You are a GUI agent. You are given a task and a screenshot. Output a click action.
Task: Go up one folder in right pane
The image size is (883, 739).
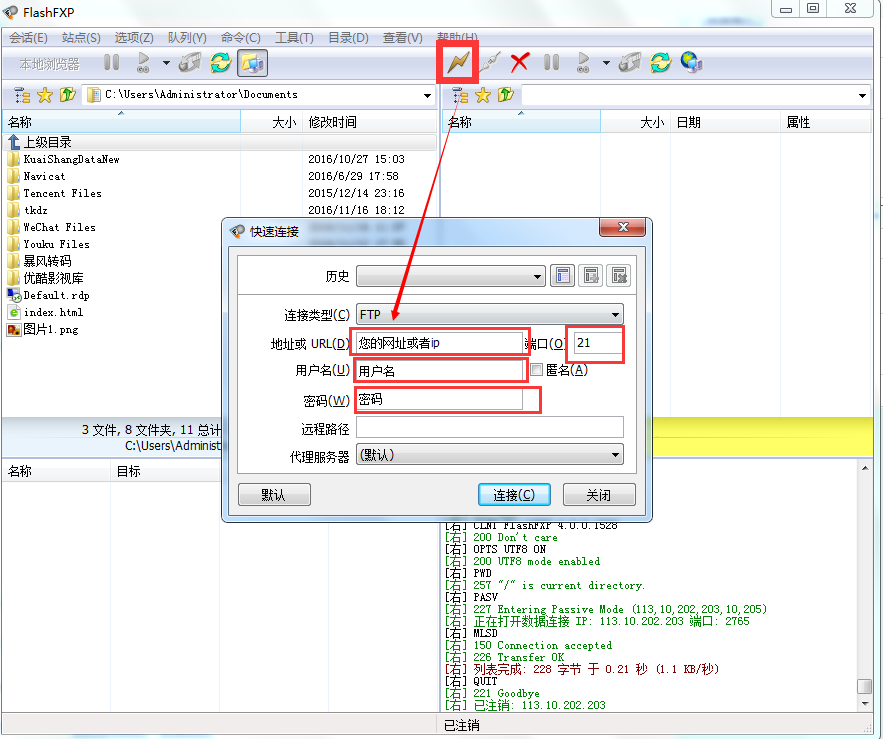tap(505, 95)
